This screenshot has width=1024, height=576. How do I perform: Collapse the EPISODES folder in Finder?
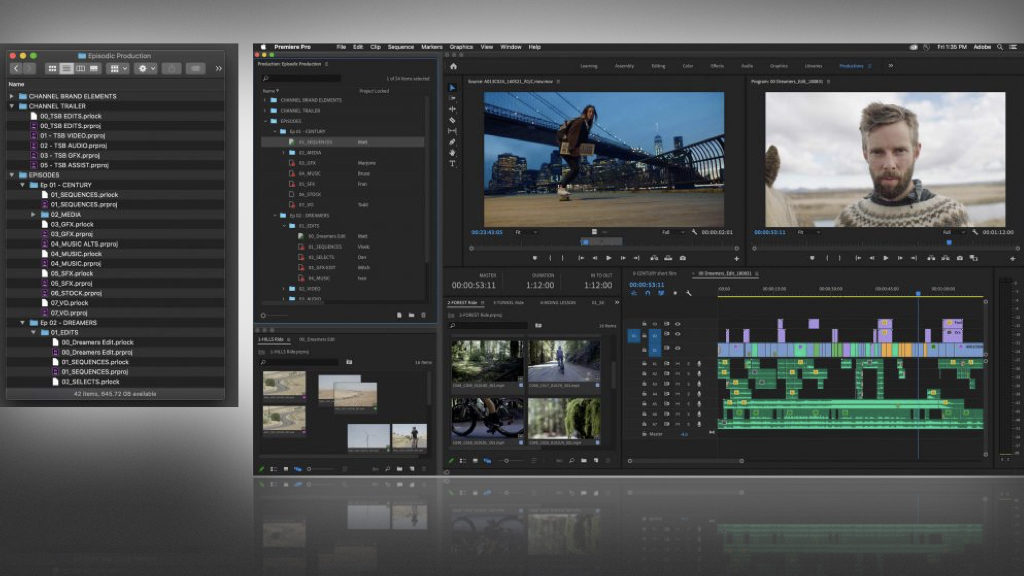point(12,175)
